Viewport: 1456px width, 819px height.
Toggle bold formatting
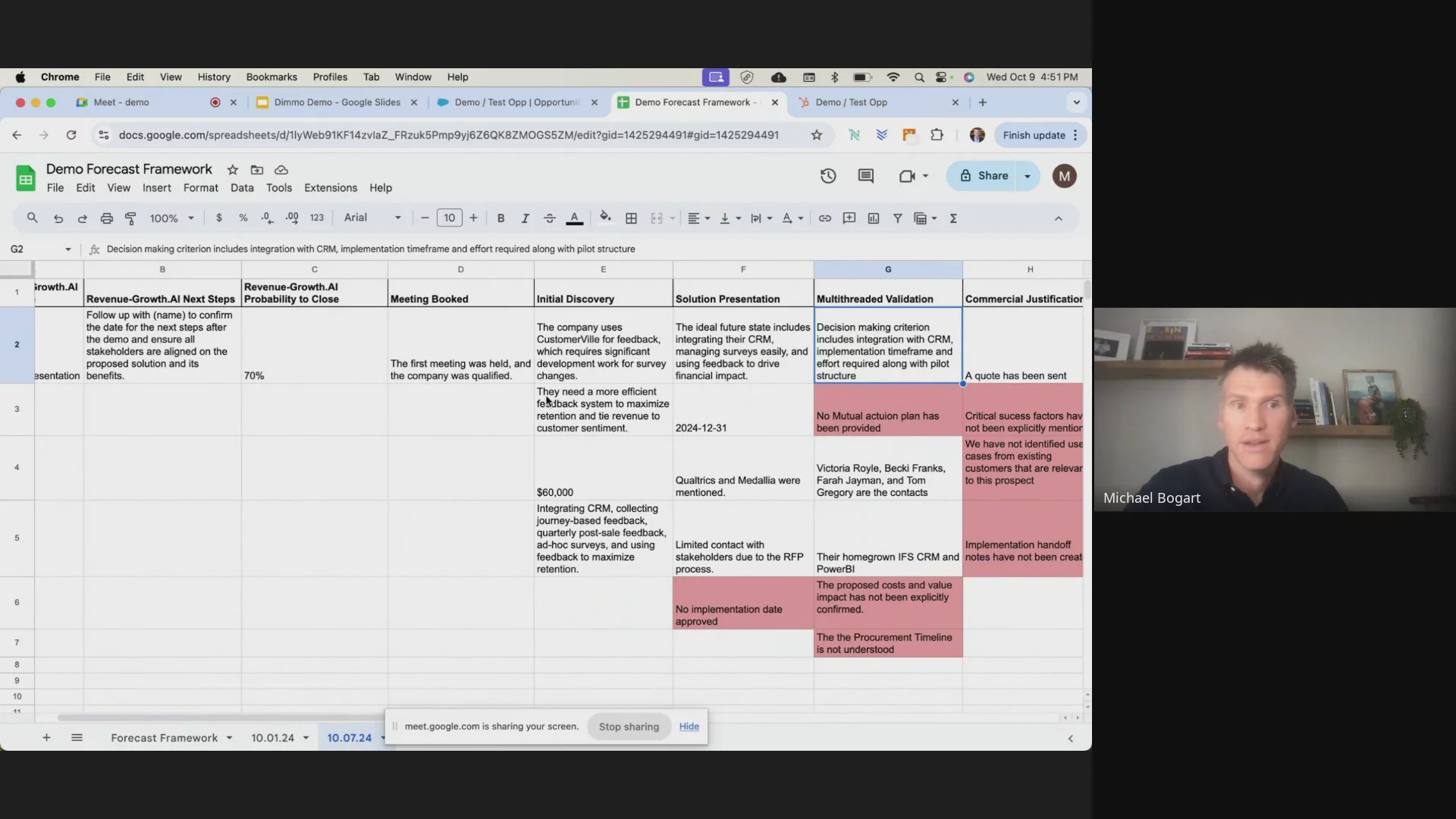[x=500, y=218]
